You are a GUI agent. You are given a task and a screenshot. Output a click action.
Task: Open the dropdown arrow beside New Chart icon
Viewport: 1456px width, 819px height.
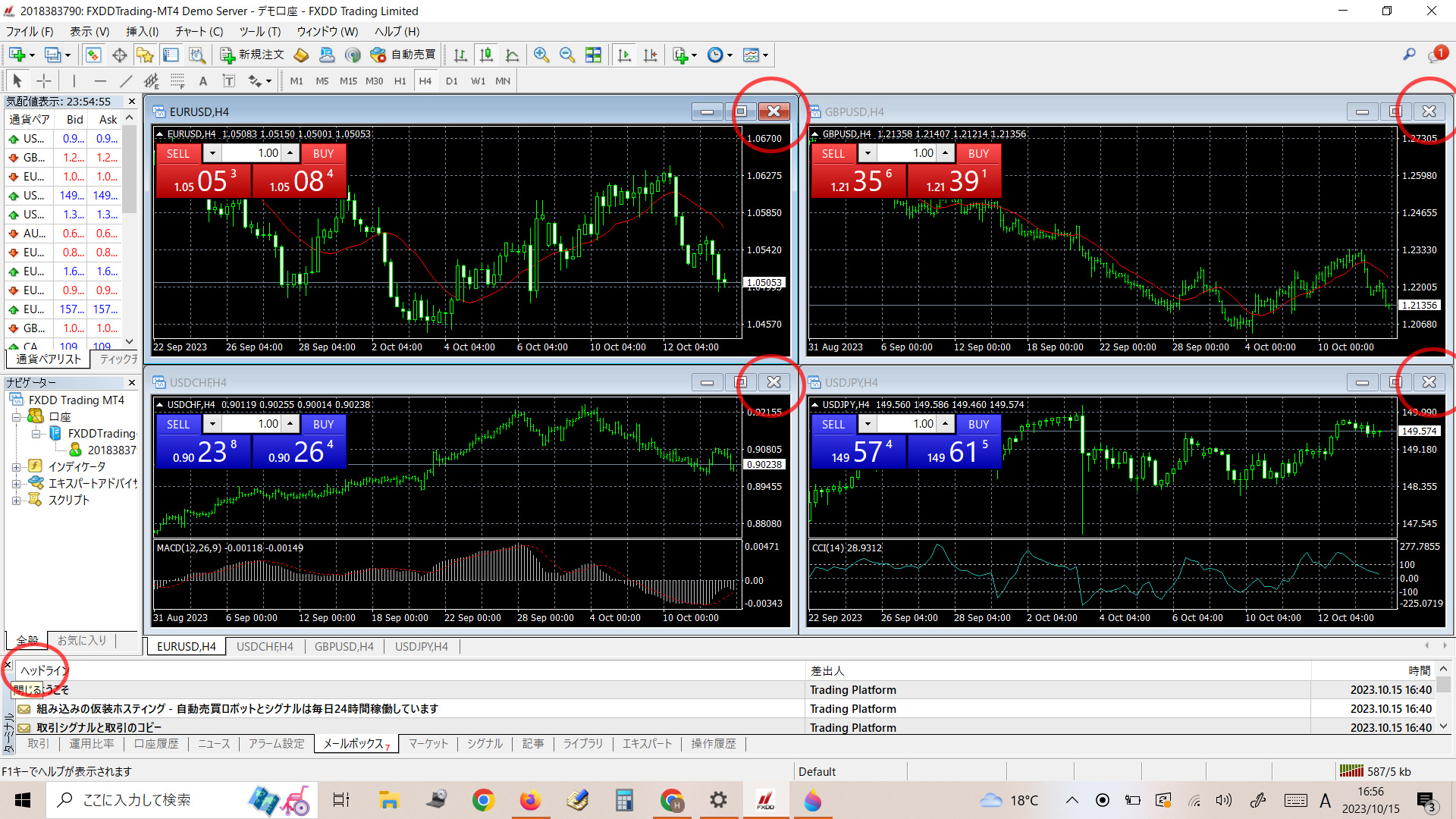click(32, 55)
